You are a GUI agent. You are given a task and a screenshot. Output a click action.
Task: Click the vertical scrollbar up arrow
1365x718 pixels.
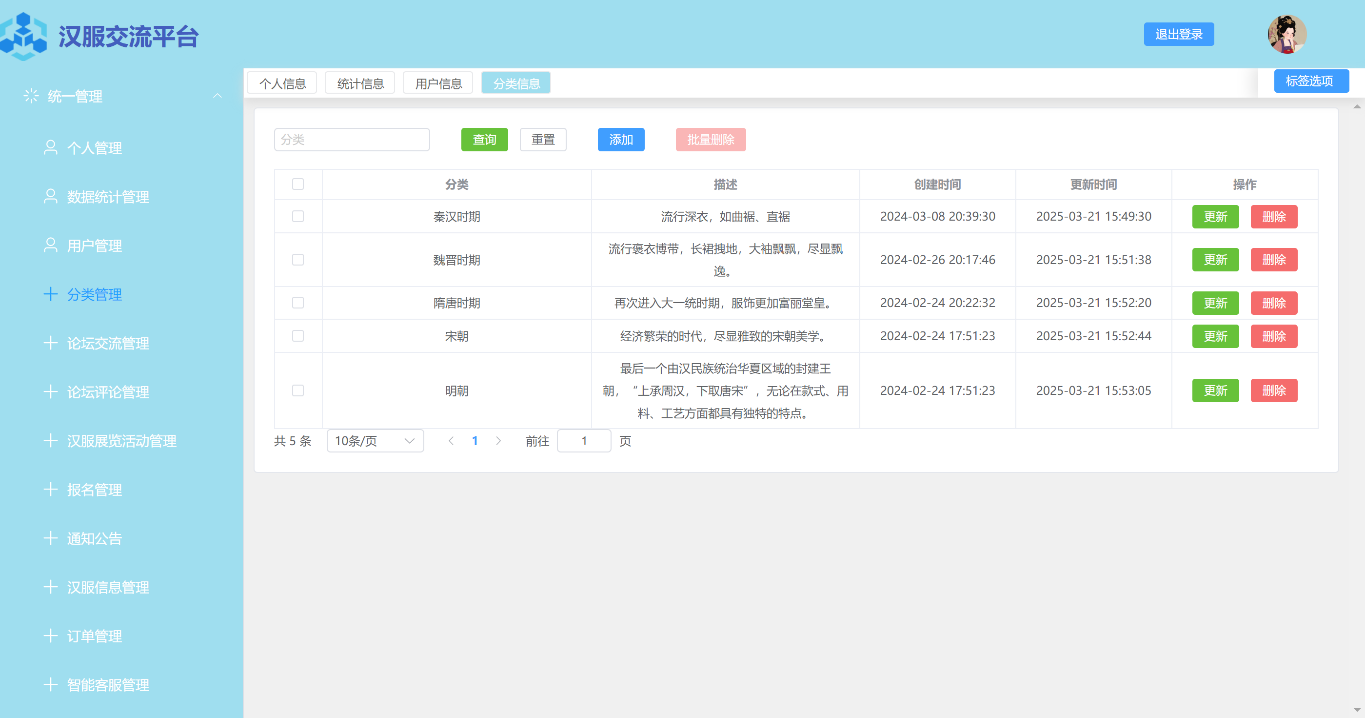tap(1357, 105)
